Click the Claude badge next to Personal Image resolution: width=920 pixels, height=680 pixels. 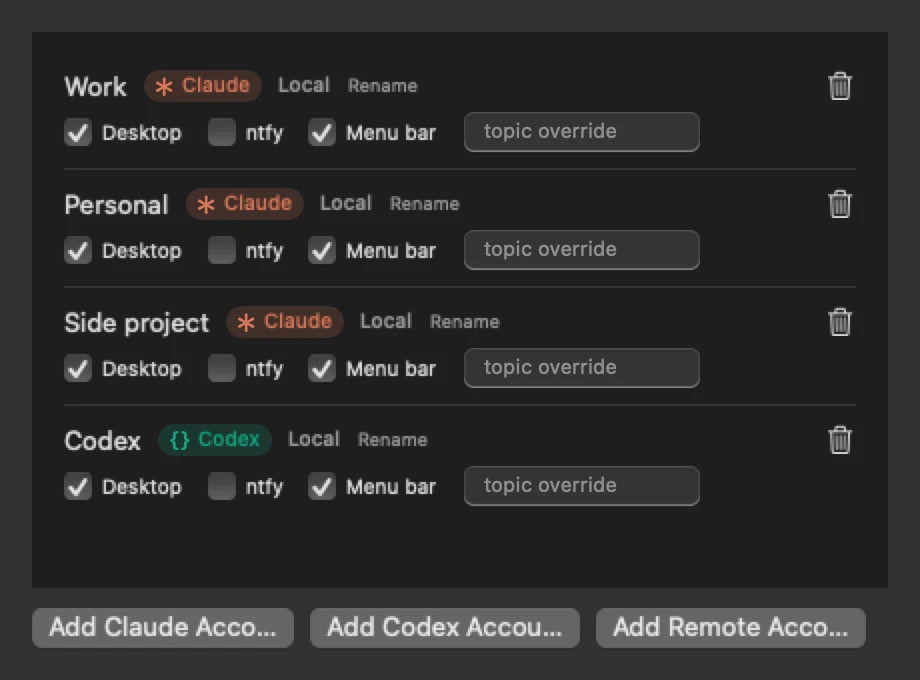(245, 204)
